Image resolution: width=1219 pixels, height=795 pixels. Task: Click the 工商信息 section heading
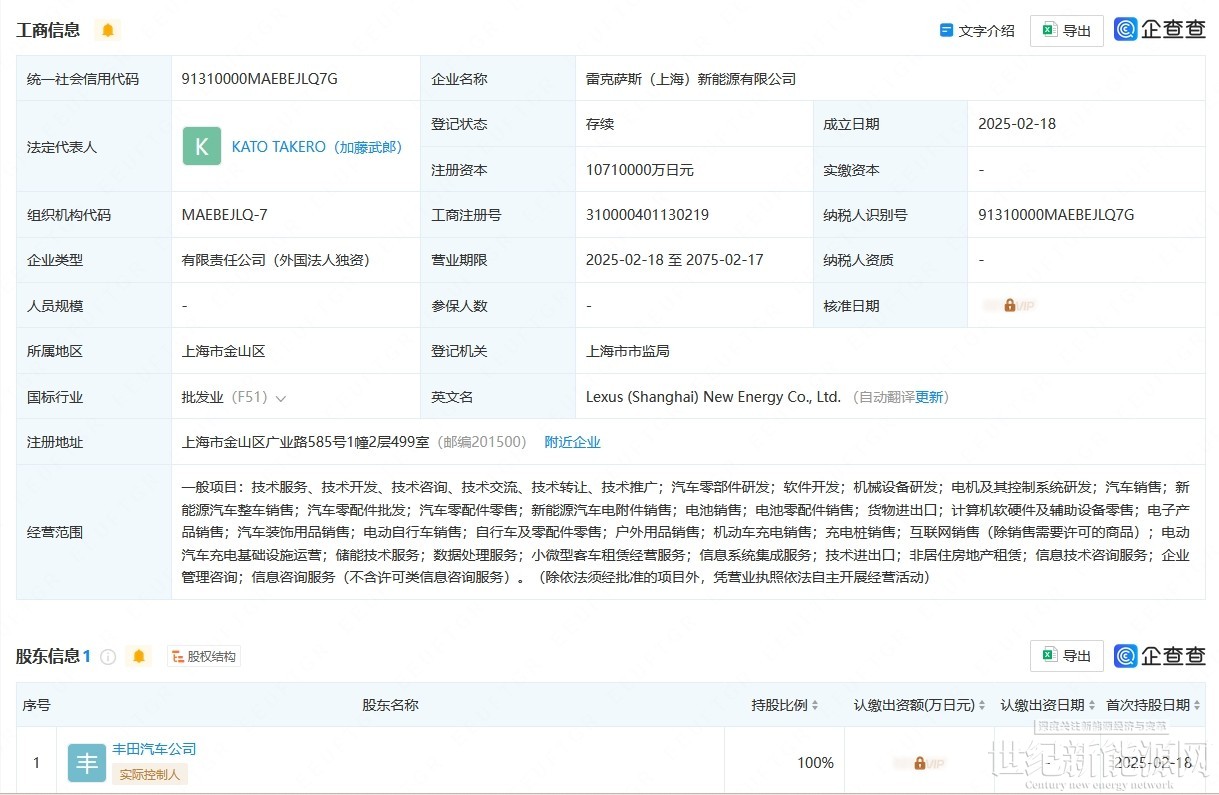pyautogui.click(x=48, y=30)
